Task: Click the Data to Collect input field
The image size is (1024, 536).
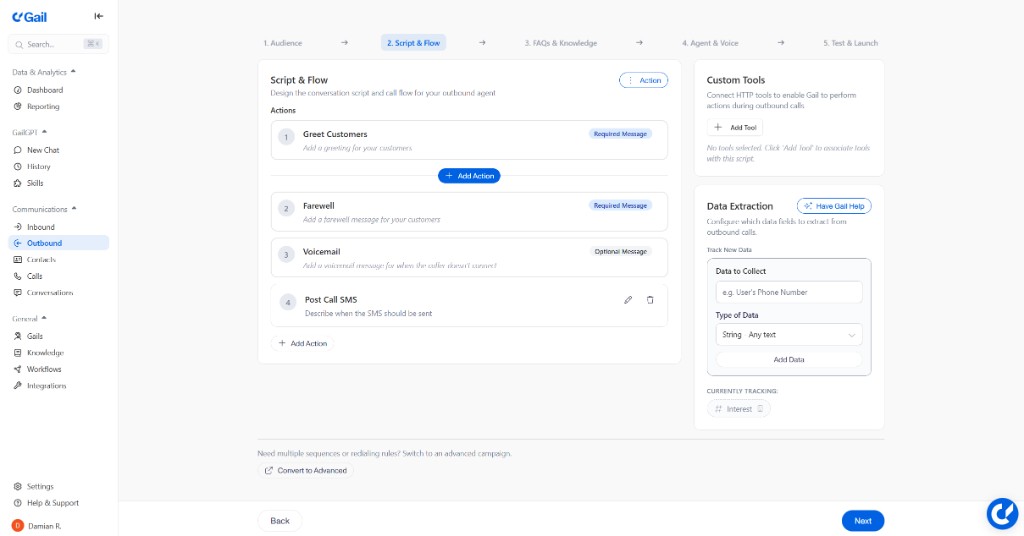Action: pyautogui.click(x=789, y=292)
